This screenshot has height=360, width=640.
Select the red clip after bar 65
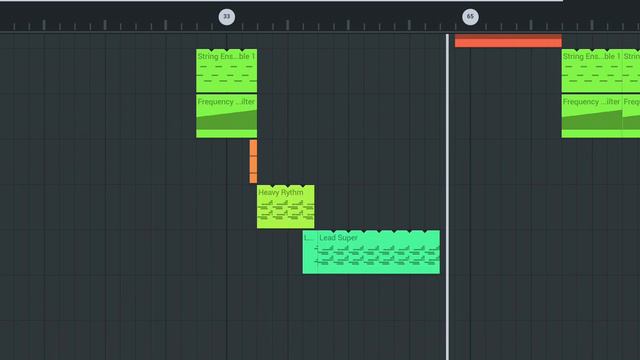[x=508, y=41]
